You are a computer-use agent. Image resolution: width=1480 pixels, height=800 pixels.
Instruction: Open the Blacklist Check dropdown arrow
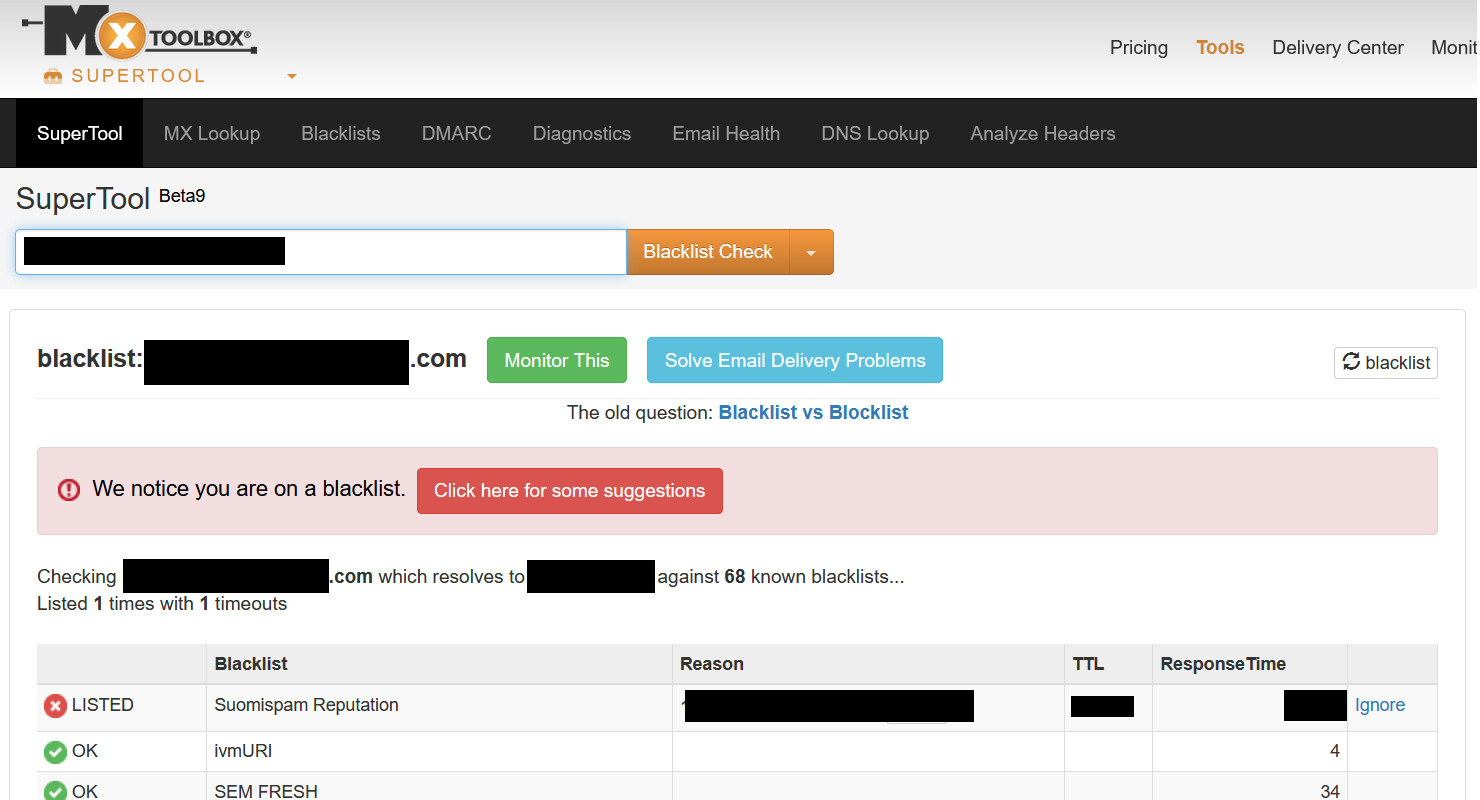point(811,252)
